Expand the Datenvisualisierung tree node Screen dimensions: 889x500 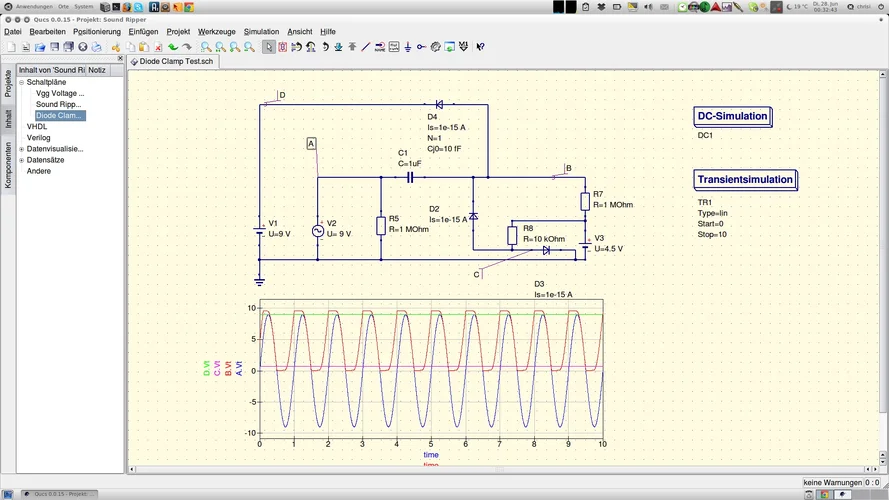[21, 149]
